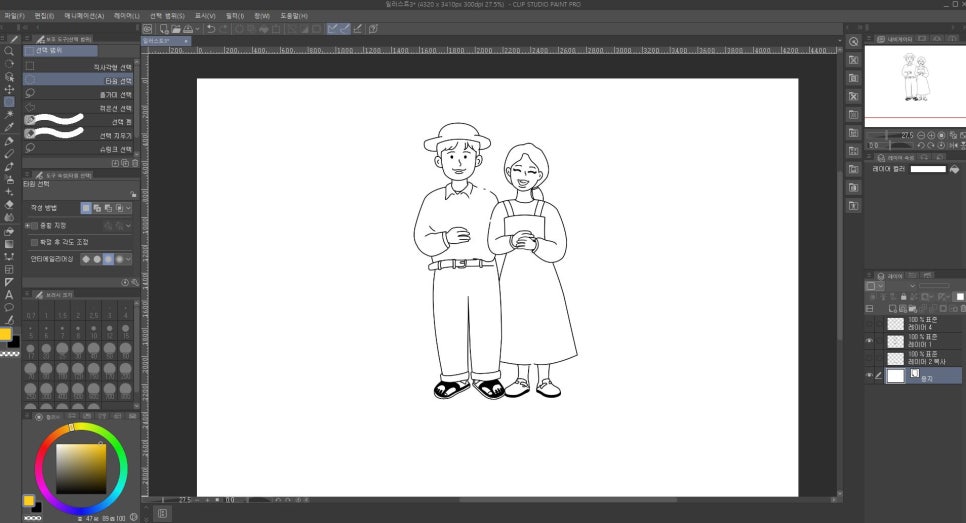This screenshot has width=966, height=523.
Task: Click the canvas display button below canvas
Action: (x=162, y=513)
